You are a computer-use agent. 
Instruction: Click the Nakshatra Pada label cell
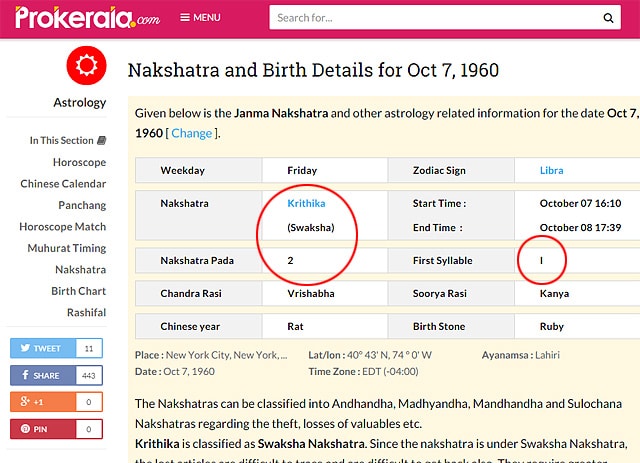[199, 260]
